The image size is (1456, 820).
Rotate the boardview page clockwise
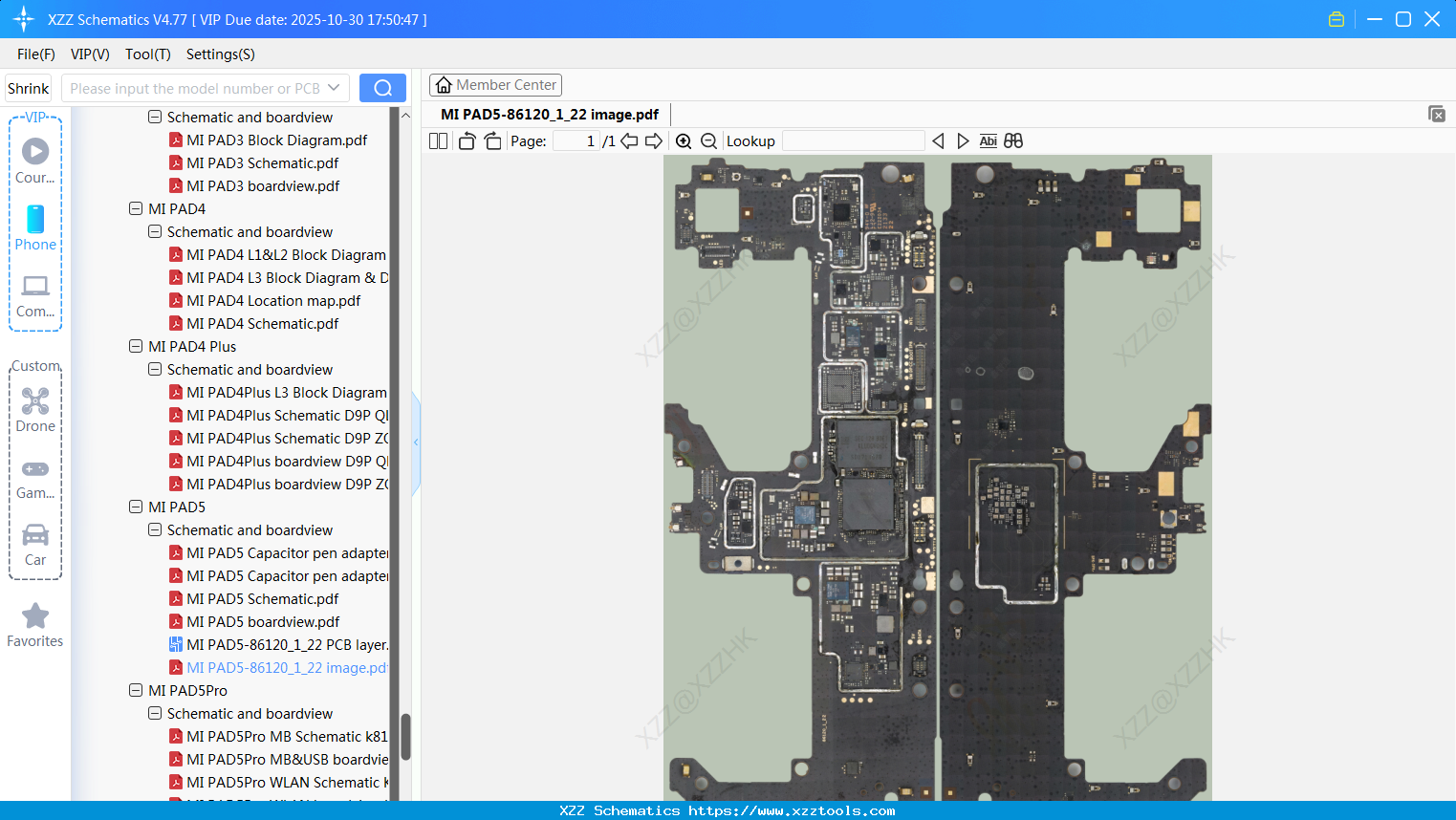coord(492,140)
